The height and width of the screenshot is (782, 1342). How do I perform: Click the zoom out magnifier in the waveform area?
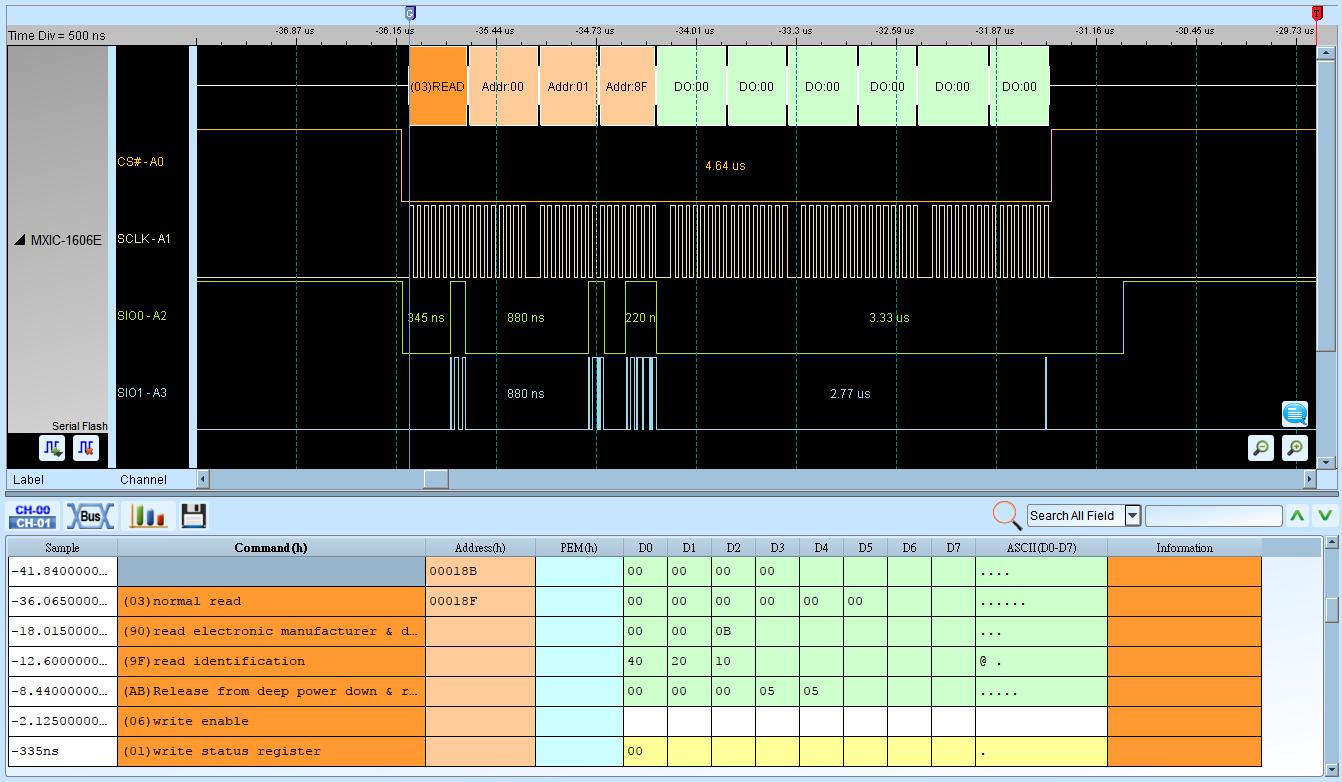1261,447
